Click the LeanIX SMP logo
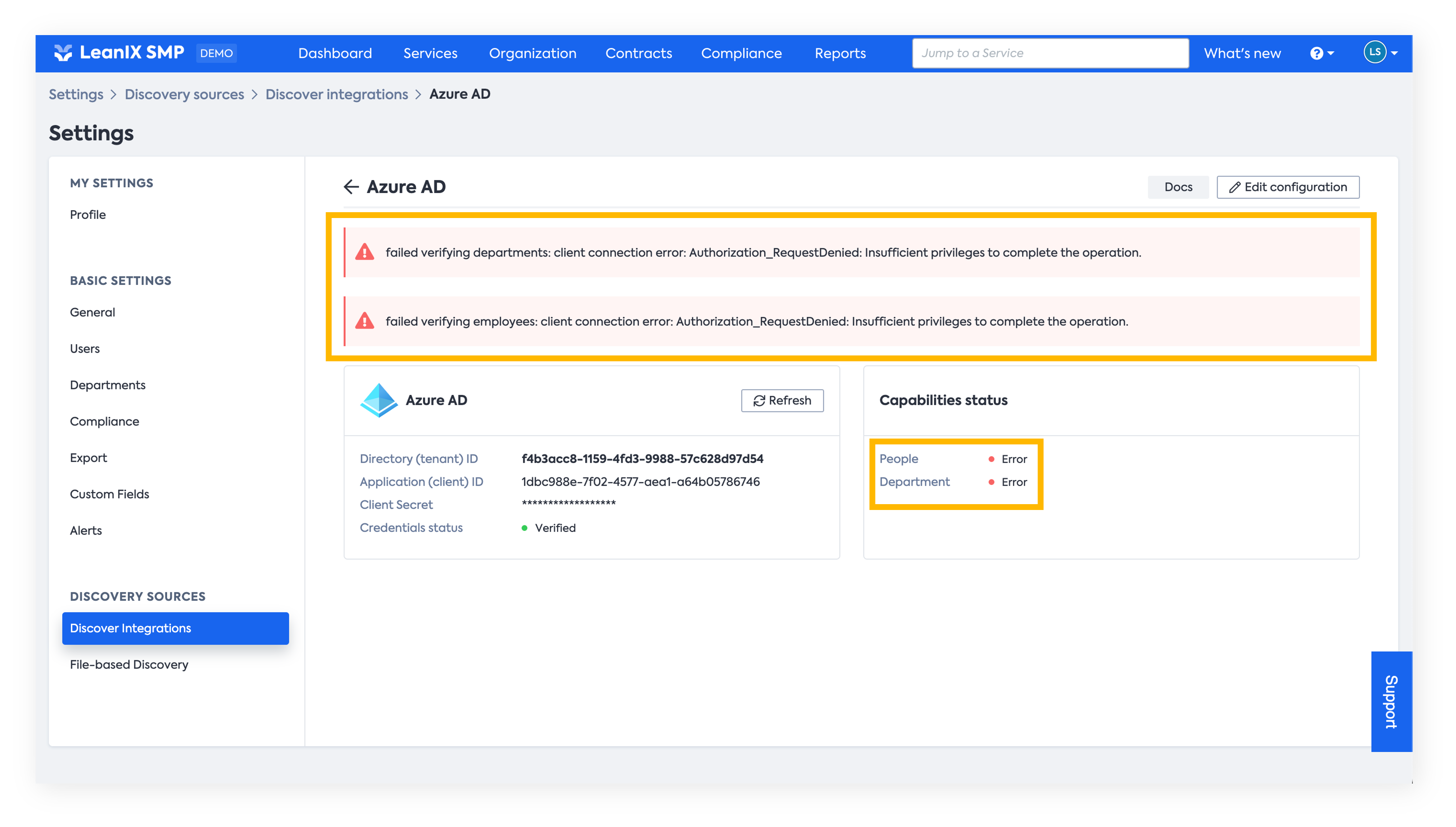 point(119,53)
